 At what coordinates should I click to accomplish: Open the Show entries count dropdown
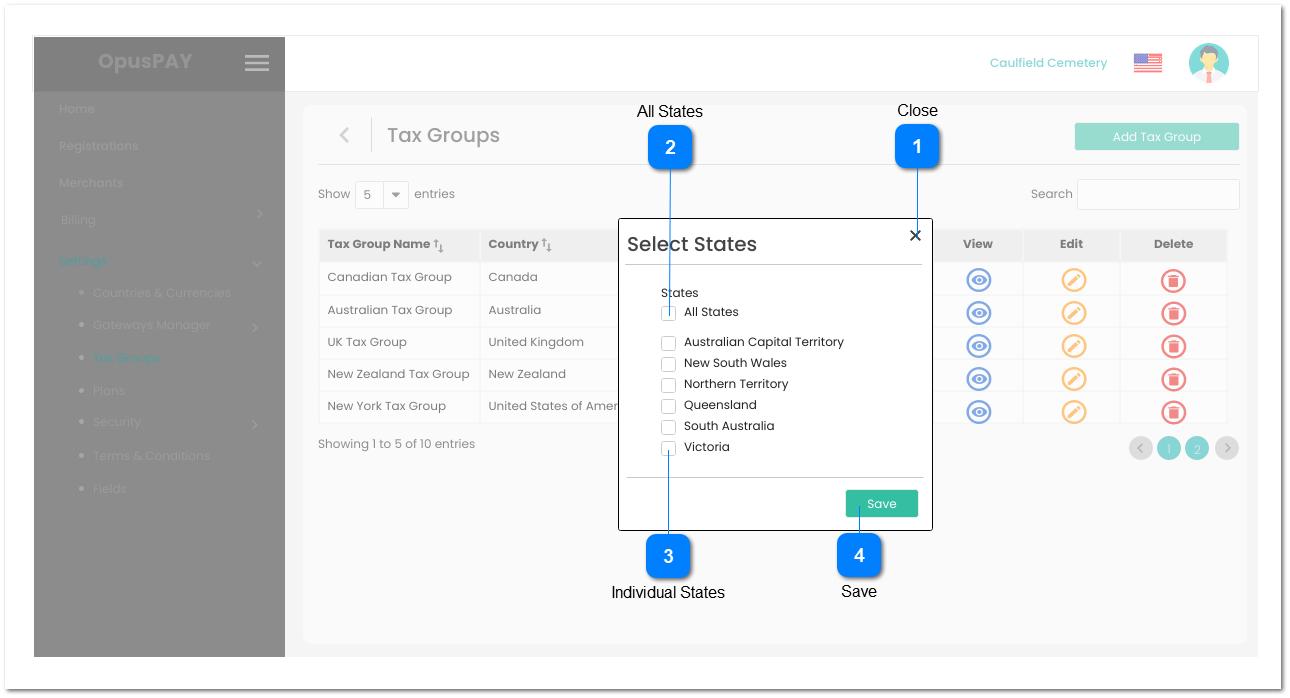pyautogui.click(x=382, y=195)
